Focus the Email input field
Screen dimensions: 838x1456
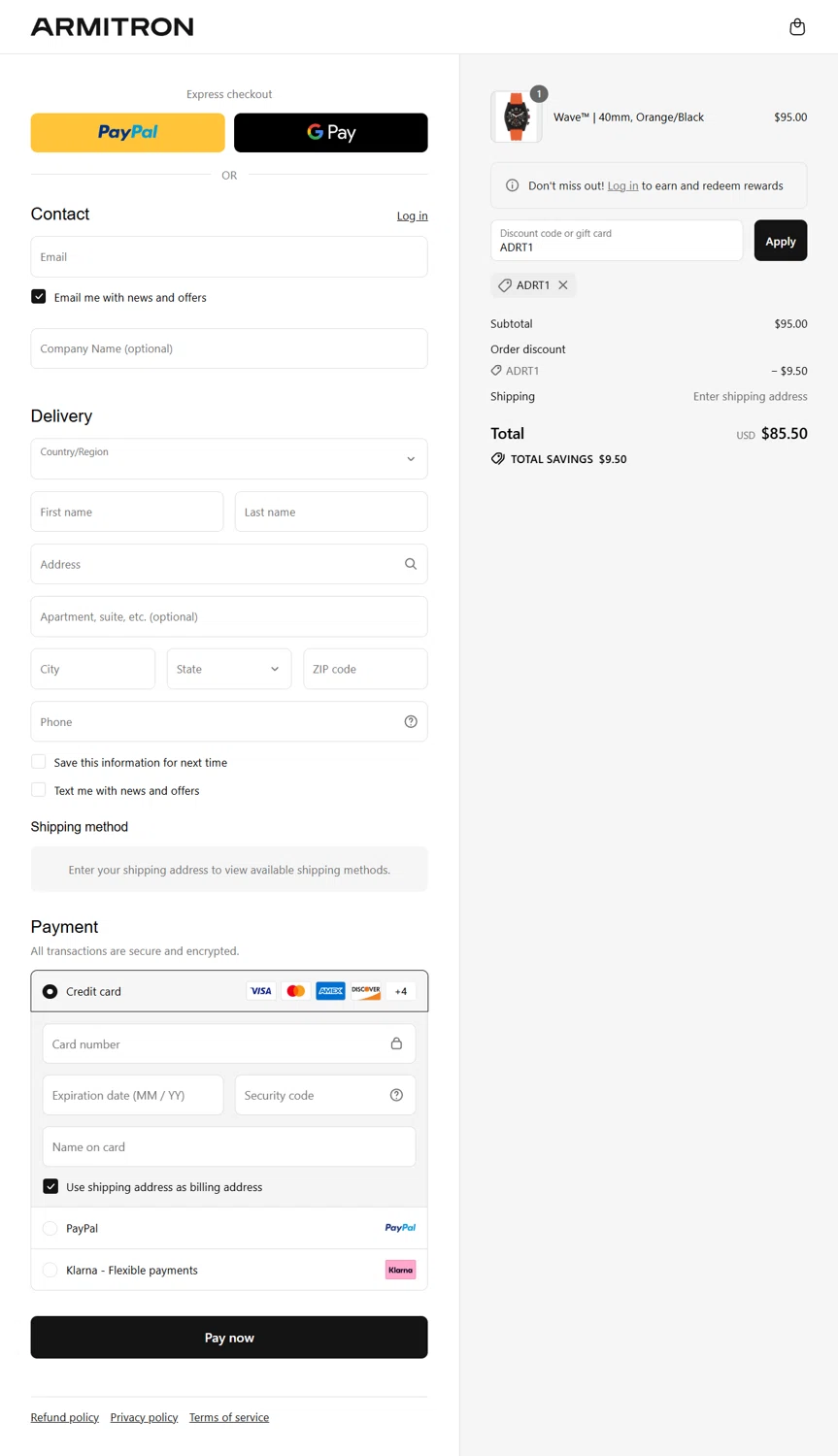[229, 257]
